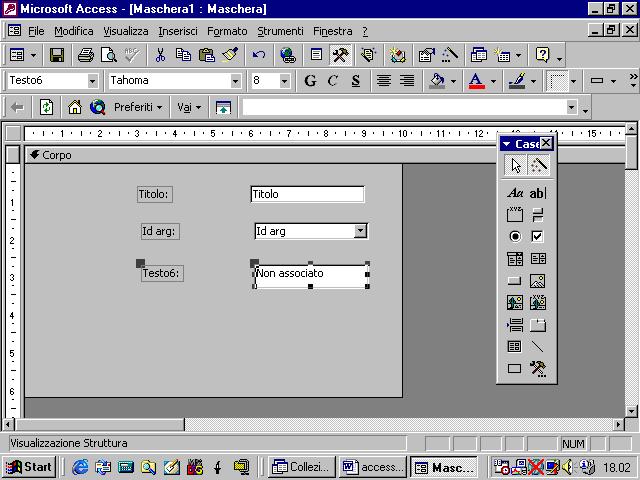
Task: Open the Formato menu
Action: 227,31
